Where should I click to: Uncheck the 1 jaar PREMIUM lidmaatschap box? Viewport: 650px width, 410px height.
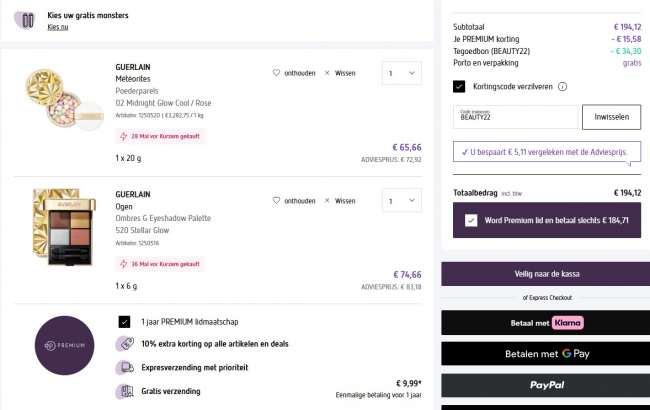click(x=124, y=321)
